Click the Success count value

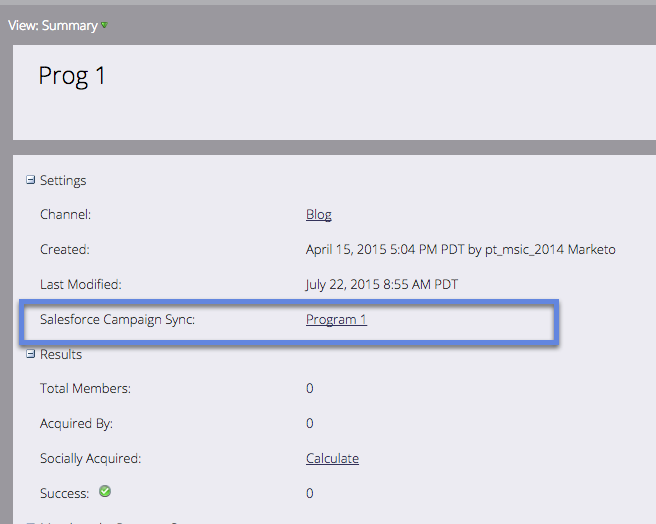pyautogui.click(x=310, y=493)
